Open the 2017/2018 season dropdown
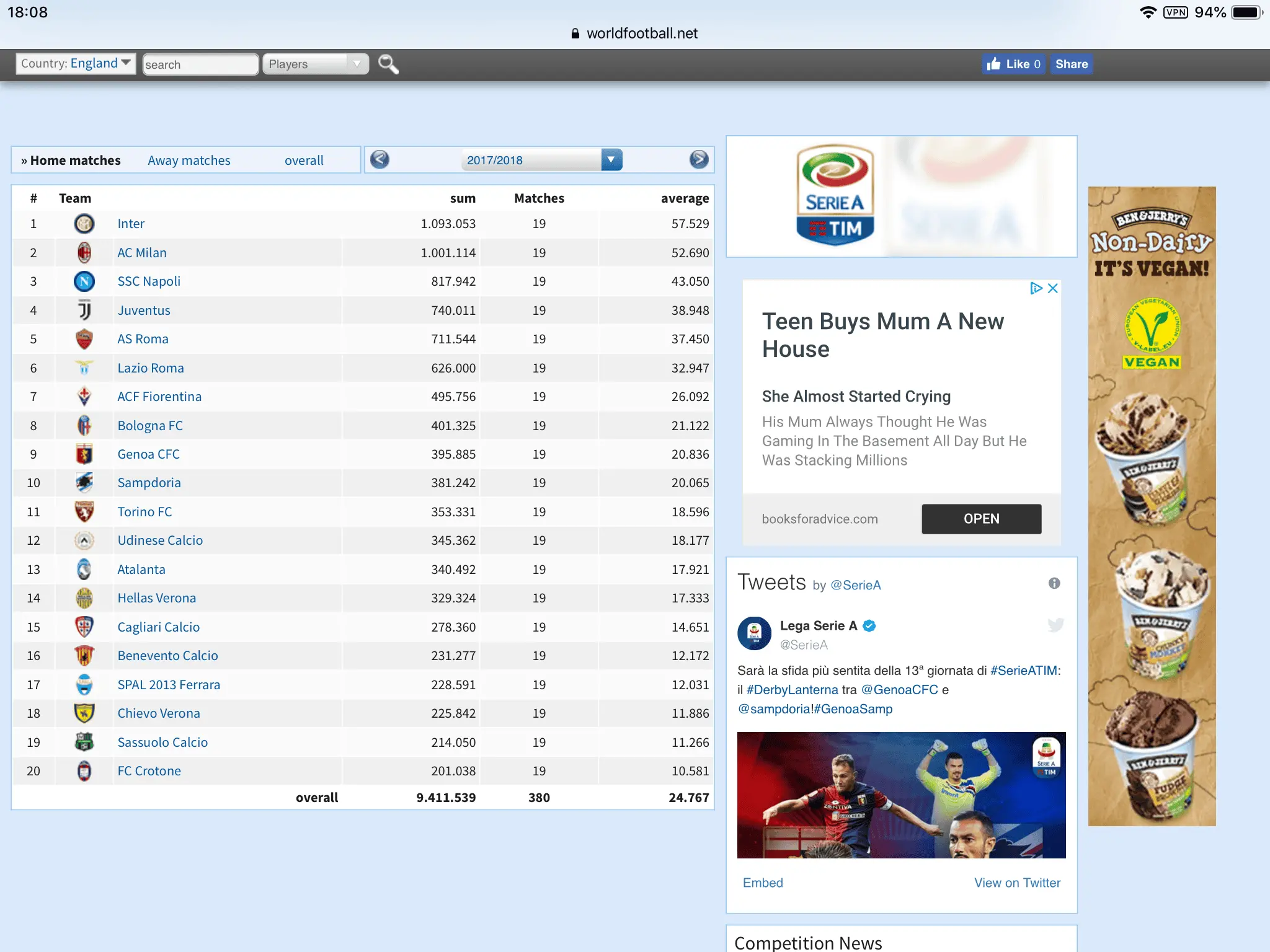Viewport: 1270px width, 952px height. point(541,160)
